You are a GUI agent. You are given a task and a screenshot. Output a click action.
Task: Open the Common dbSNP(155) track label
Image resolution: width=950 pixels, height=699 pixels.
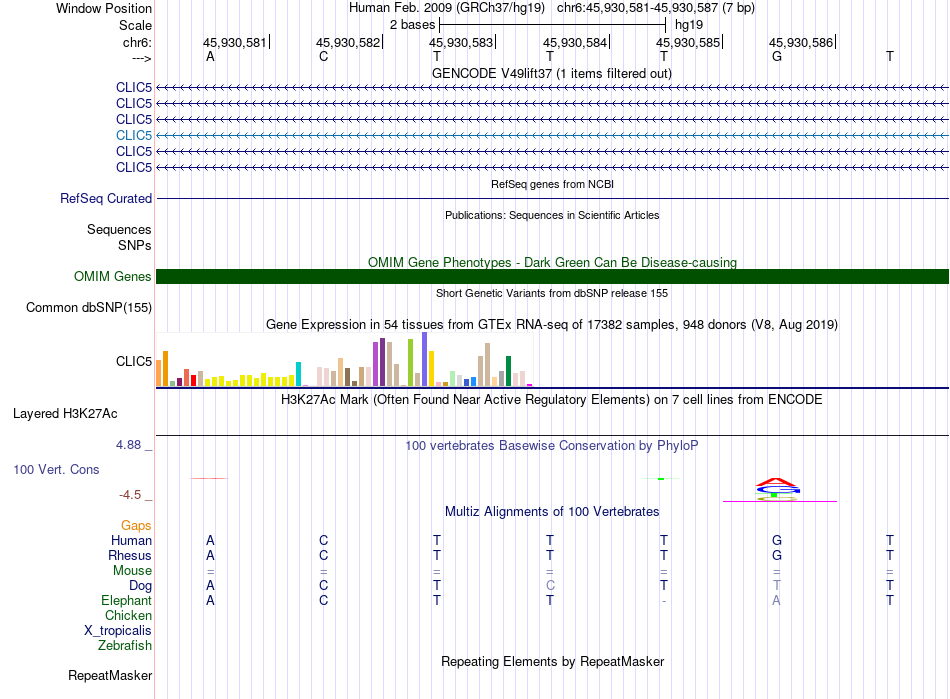click(89, 308)
